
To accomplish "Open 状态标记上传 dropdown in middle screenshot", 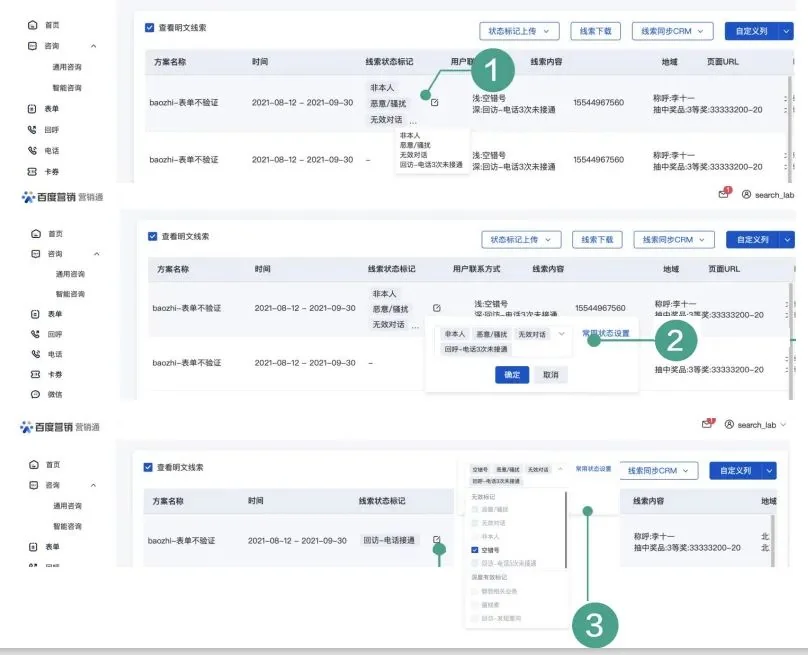I will coord(521,240).
